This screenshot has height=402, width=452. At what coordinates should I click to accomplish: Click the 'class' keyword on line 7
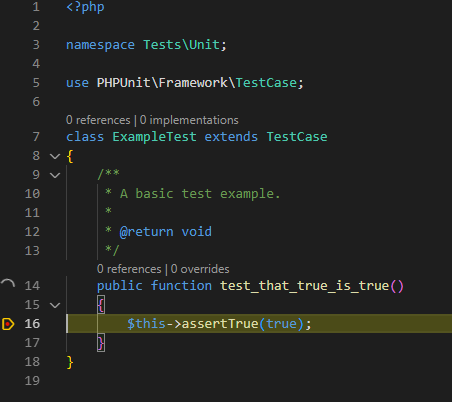click(x=85, y=137)
